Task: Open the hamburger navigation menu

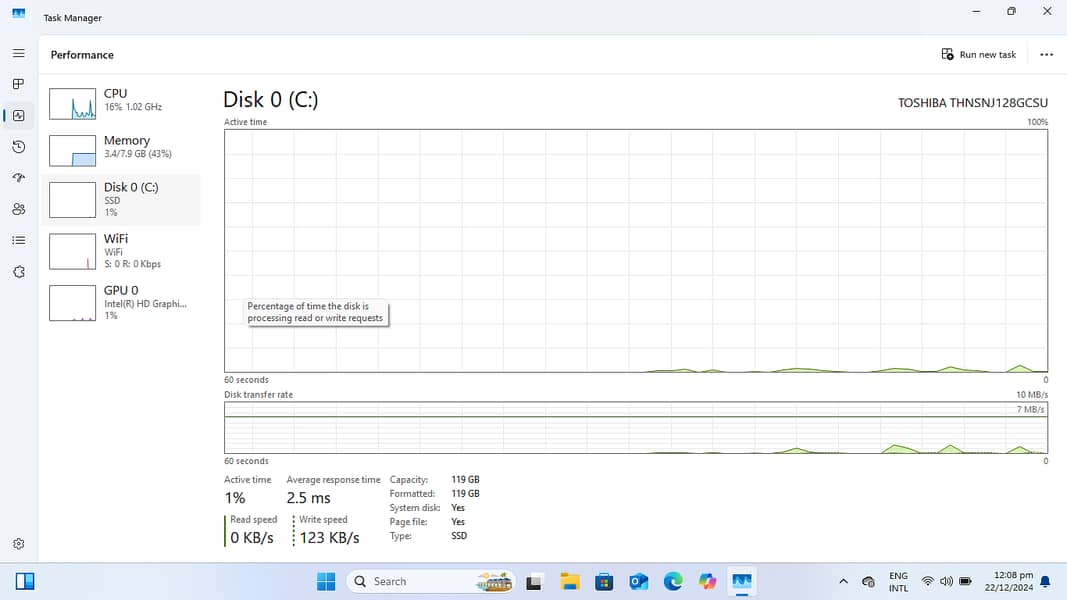Action: [x=18, y=53]
